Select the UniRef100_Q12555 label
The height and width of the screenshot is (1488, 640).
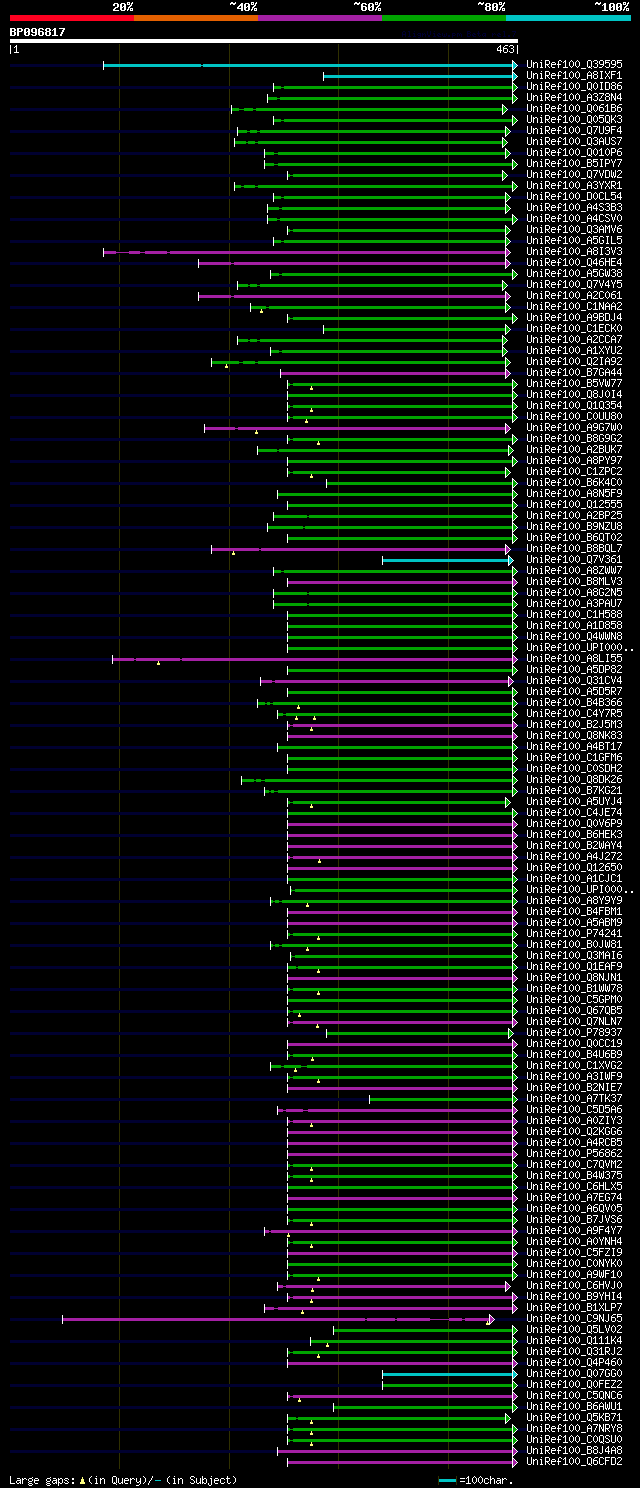coord(574,504)
